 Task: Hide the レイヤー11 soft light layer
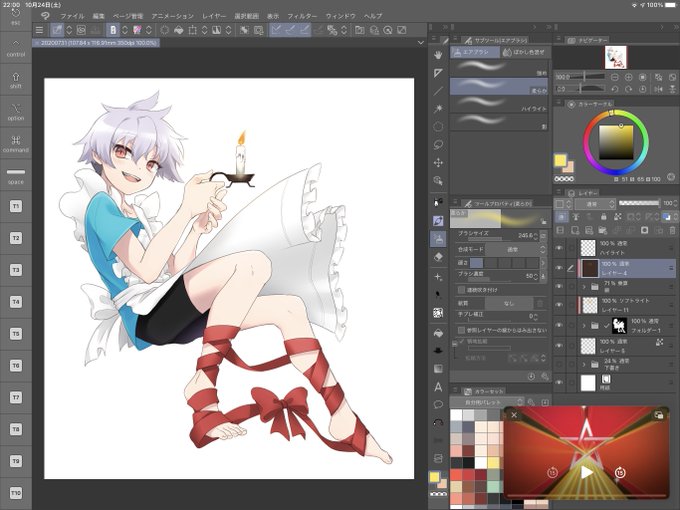pyautogui.click(x=559, y=305)
